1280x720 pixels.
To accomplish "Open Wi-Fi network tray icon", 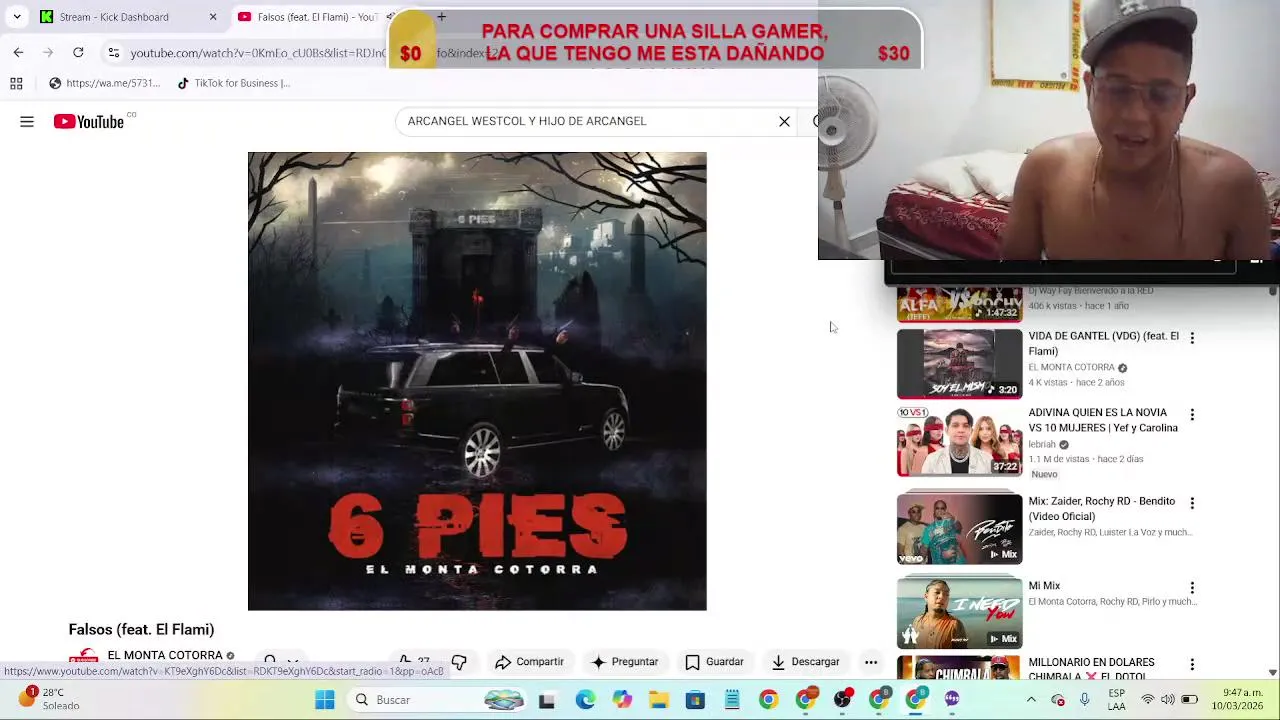I will tap(1148, 700).
